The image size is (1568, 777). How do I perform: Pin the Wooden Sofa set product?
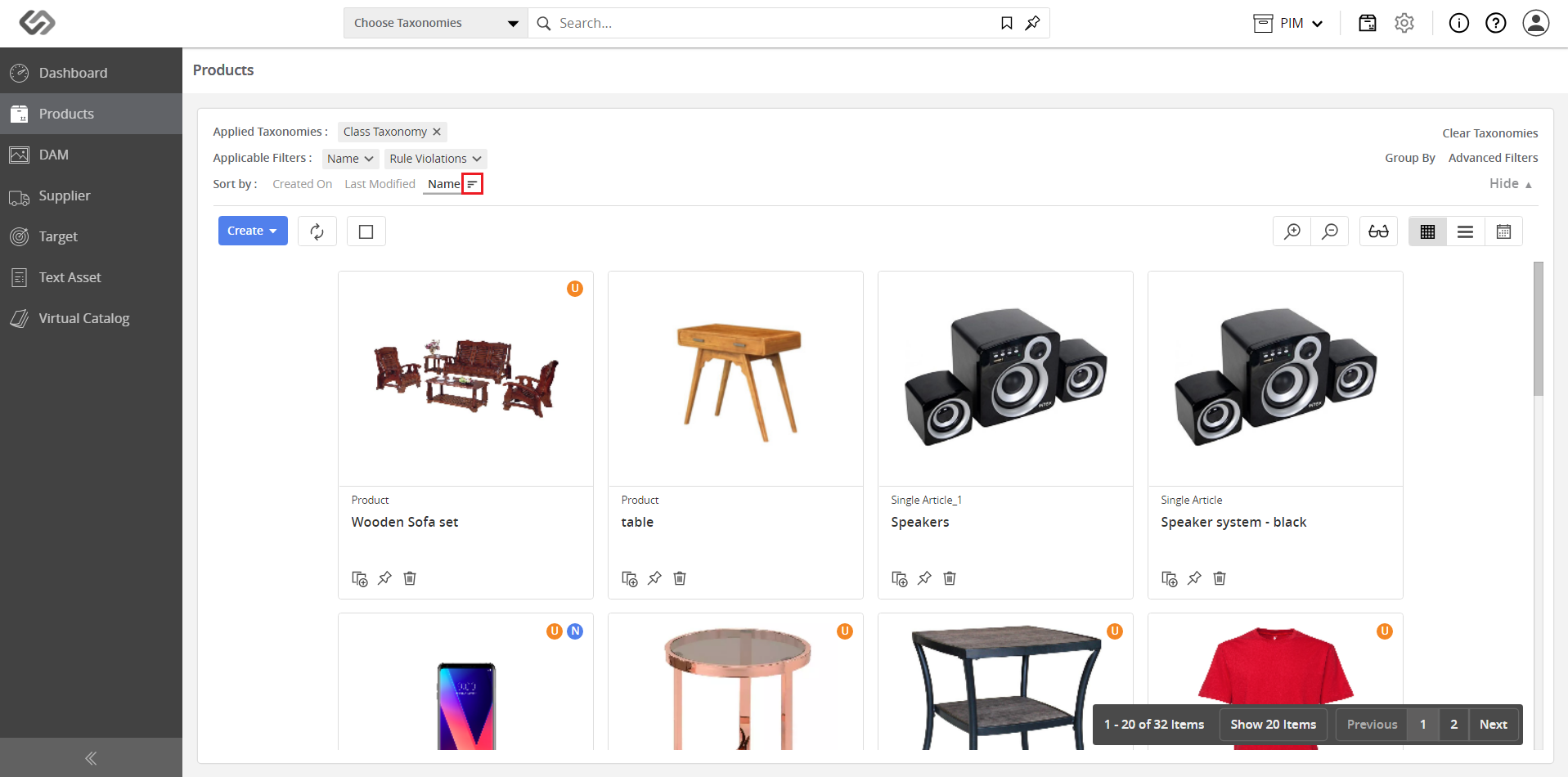pyautogui.click(x=384, y=578)
